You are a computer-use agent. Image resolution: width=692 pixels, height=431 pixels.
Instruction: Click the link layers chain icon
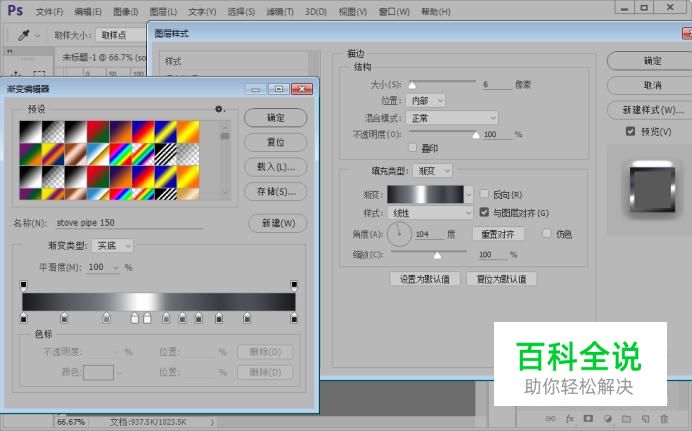(x=550, y=419)
